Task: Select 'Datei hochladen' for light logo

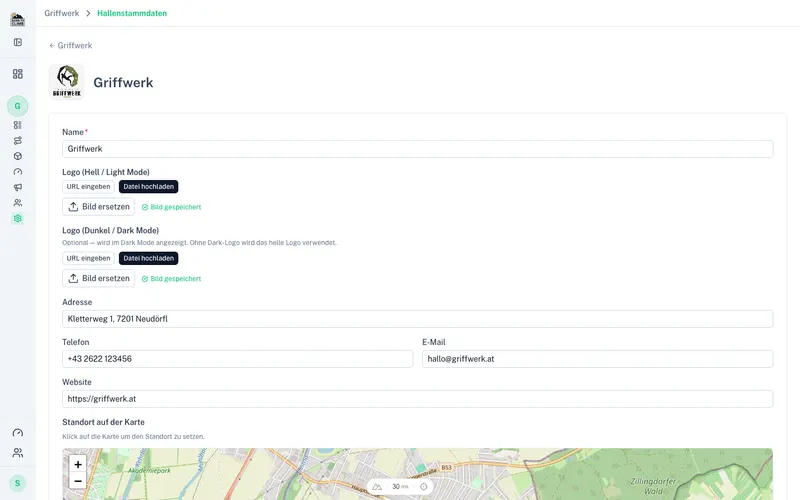Action: [x=148, y=187]
